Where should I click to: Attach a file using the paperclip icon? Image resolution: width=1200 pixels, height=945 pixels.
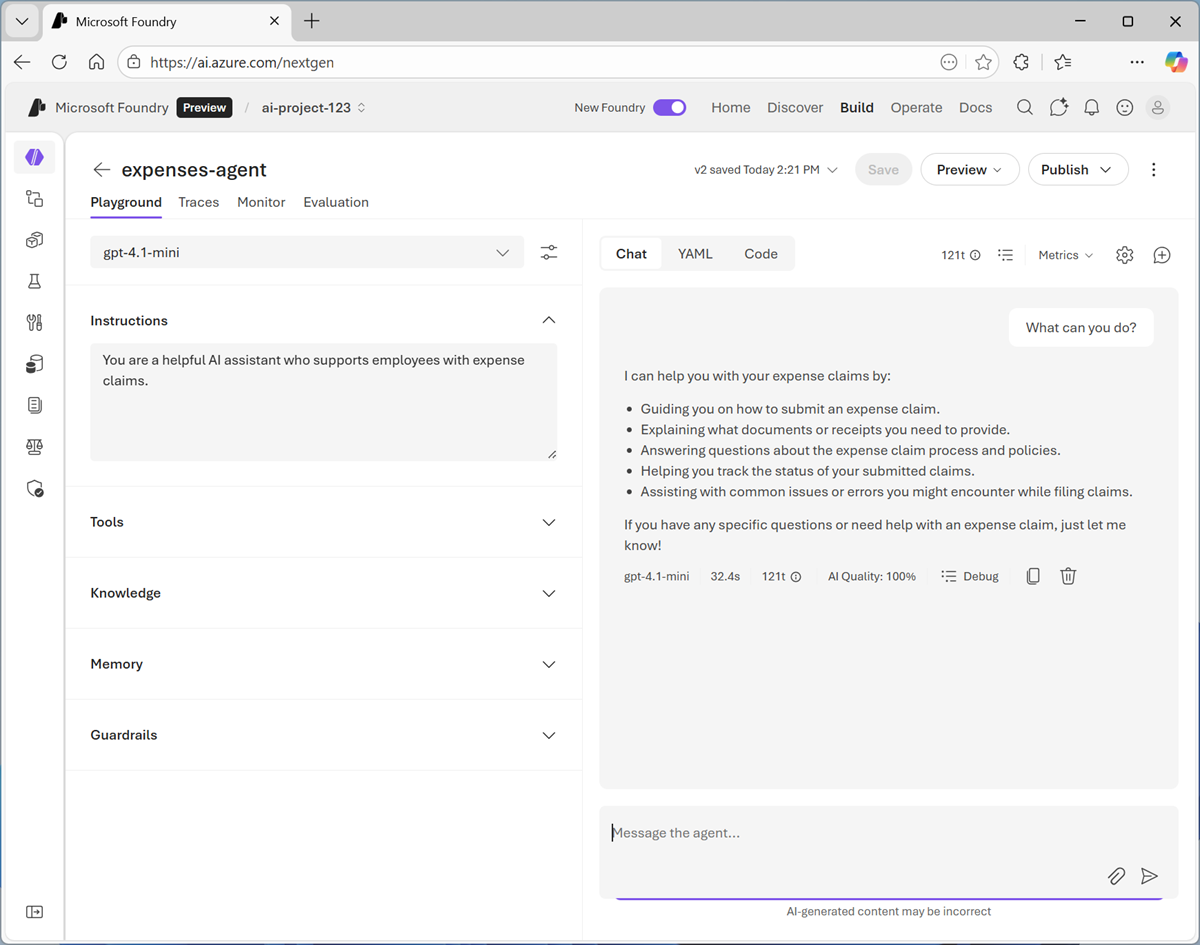pos(1116,876)
